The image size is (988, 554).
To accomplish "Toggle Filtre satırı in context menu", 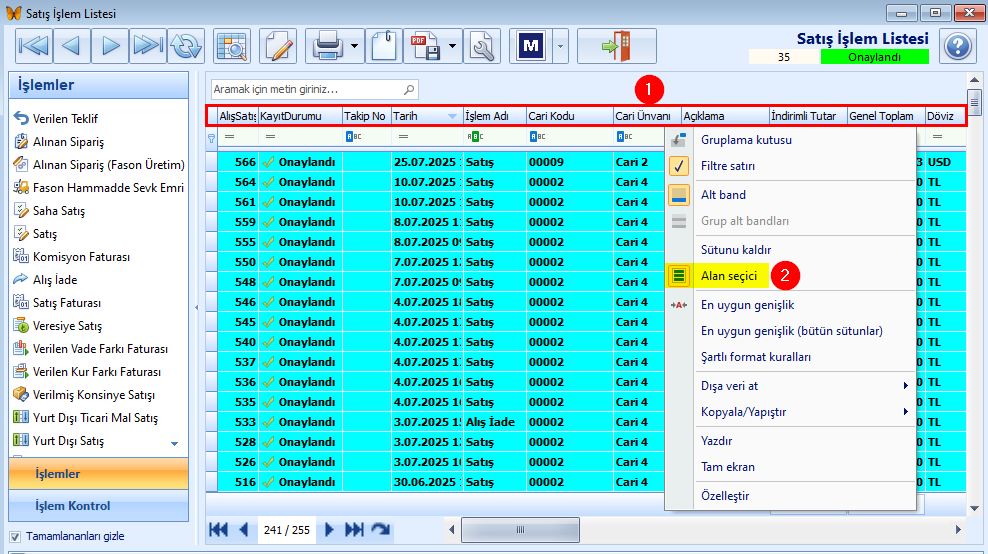I will tap(727, 166).
